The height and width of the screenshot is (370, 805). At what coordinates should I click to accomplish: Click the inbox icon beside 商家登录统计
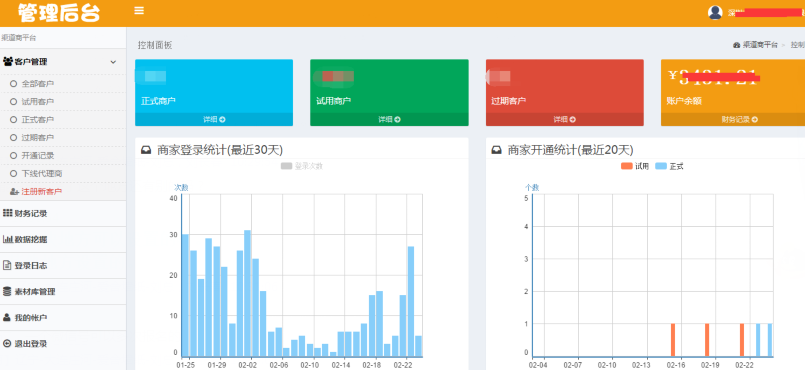[x=146, y=150]
